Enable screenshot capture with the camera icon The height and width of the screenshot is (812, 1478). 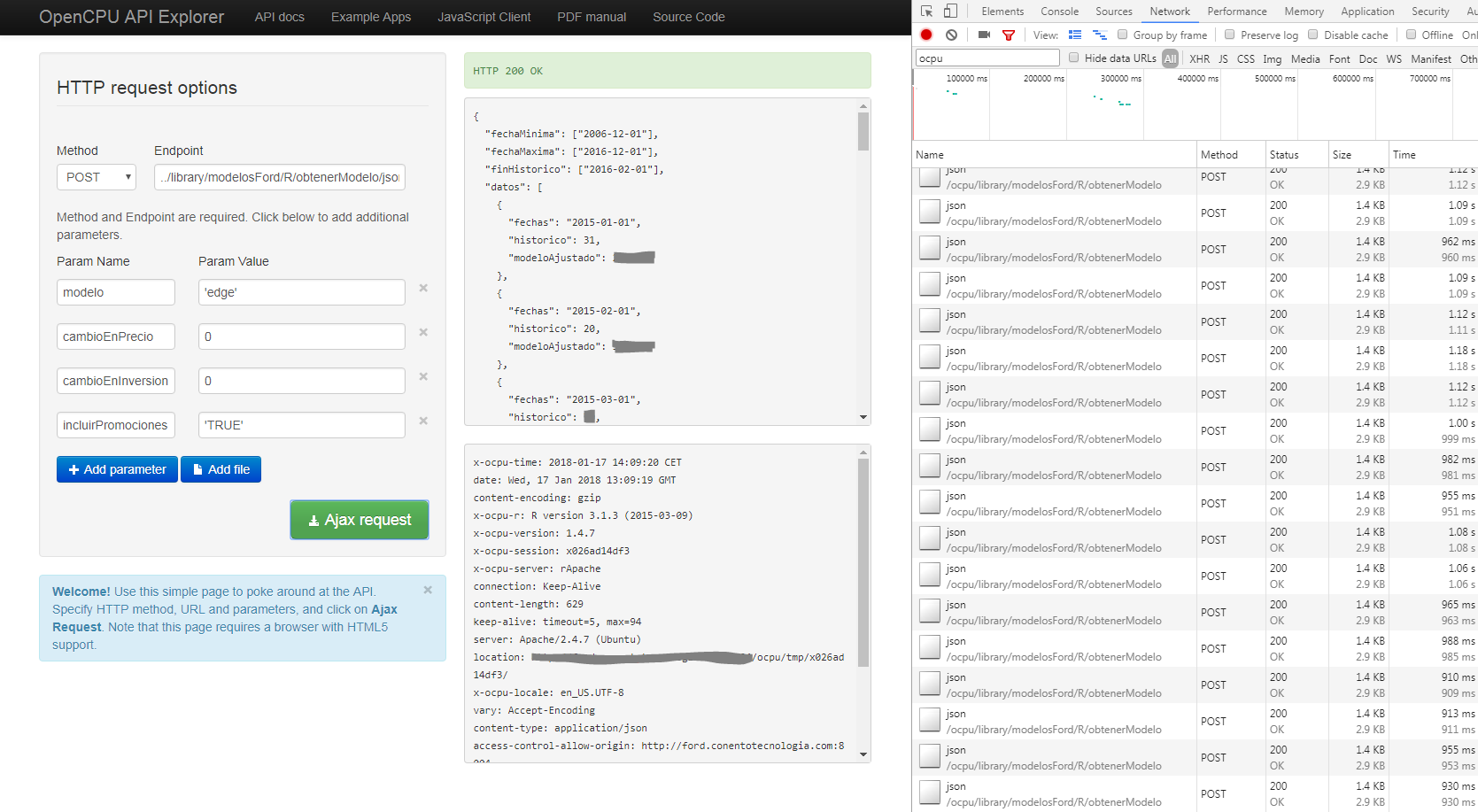(x=983, y=35)
